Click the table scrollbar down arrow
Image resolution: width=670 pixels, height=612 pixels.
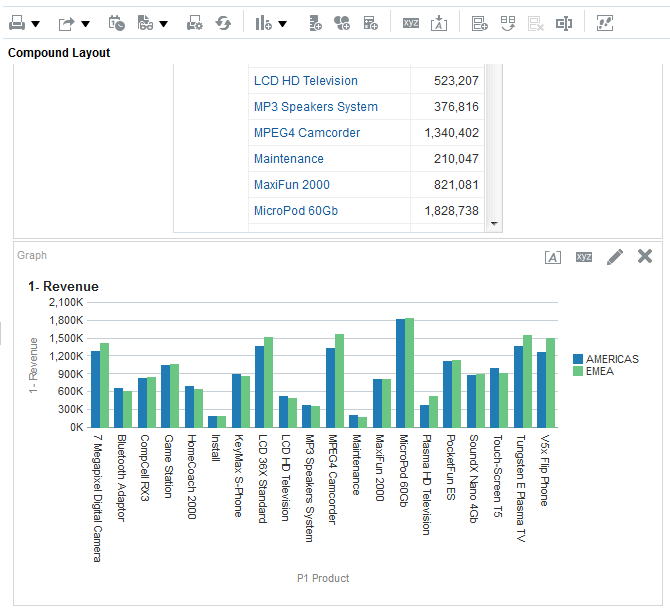494,225
